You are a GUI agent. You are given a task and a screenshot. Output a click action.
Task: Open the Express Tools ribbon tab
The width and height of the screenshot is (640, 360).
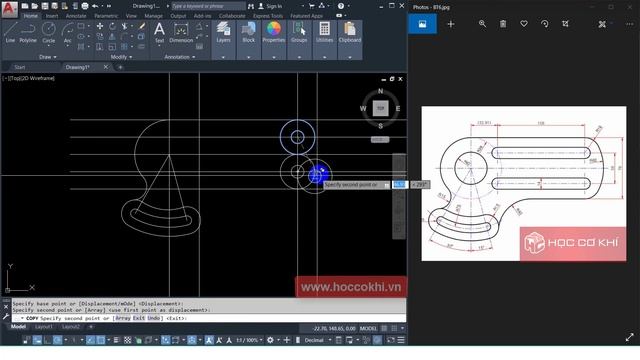click(x=268, y=16)
